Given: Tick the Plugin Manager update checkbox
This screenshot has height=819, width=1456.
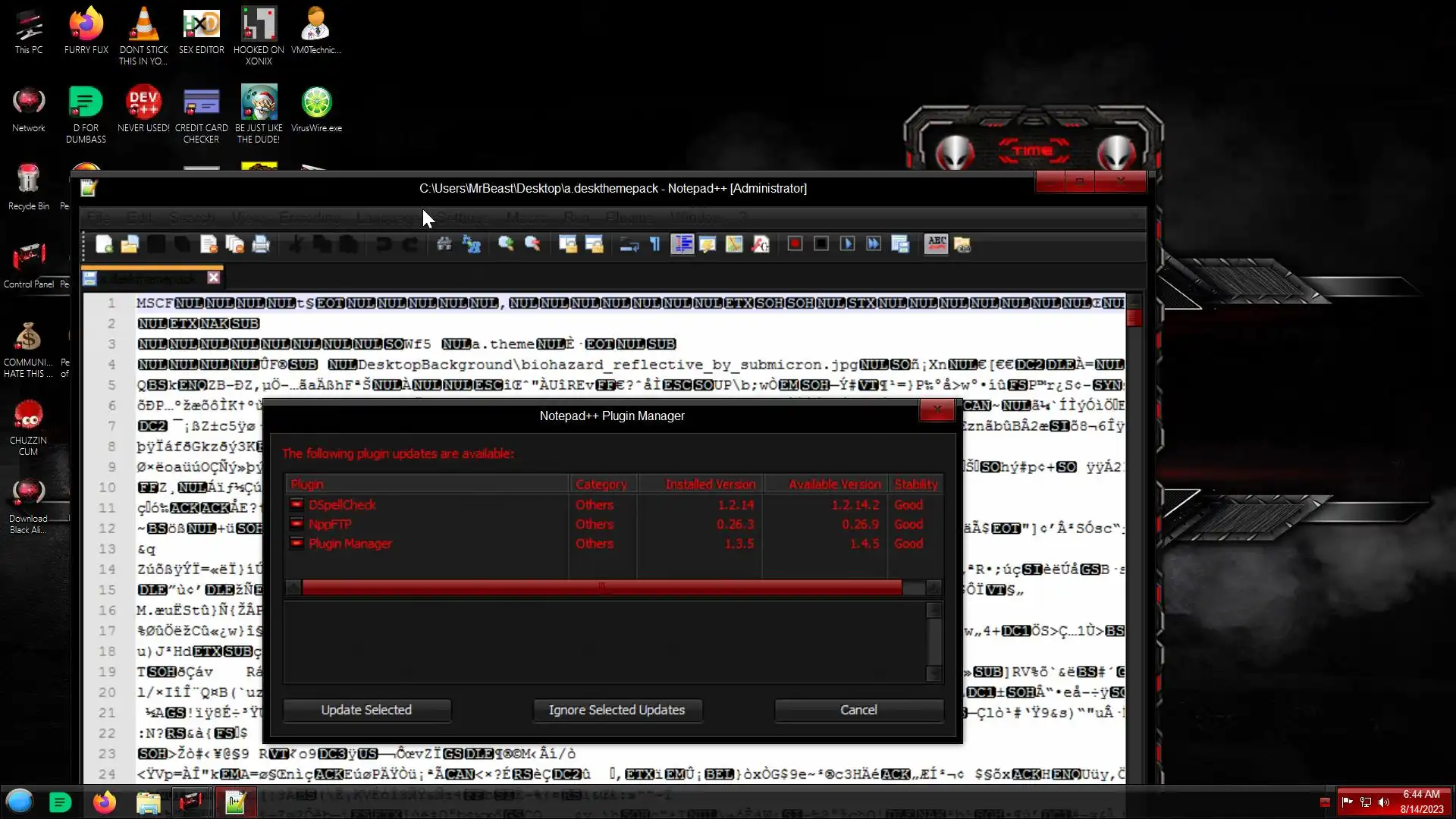Looking at the screenshot, I should (297, 544).
